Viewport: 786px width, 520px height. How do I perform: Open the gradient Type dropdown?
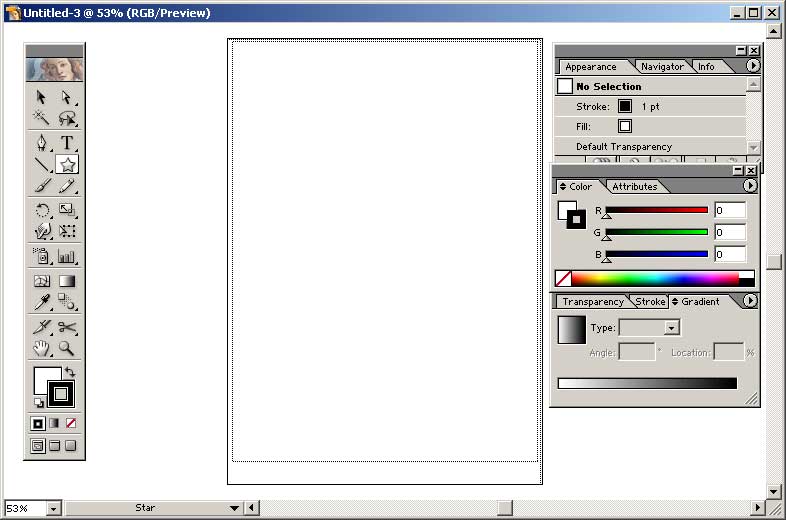click(672, 328)
